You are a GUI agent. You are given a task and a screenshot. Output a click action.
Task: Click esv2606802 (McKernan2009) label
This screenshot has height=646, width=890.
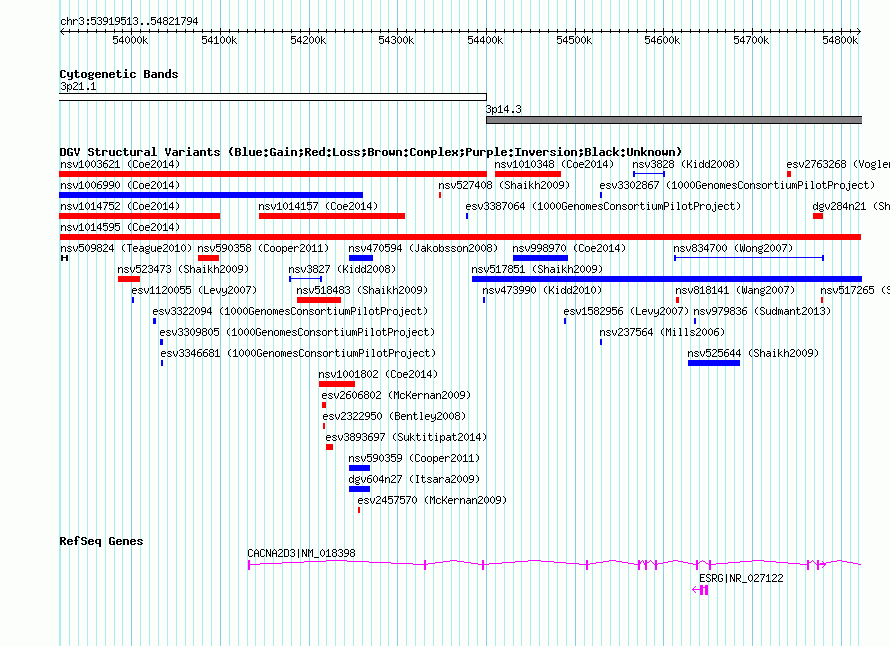pos(396,396)
